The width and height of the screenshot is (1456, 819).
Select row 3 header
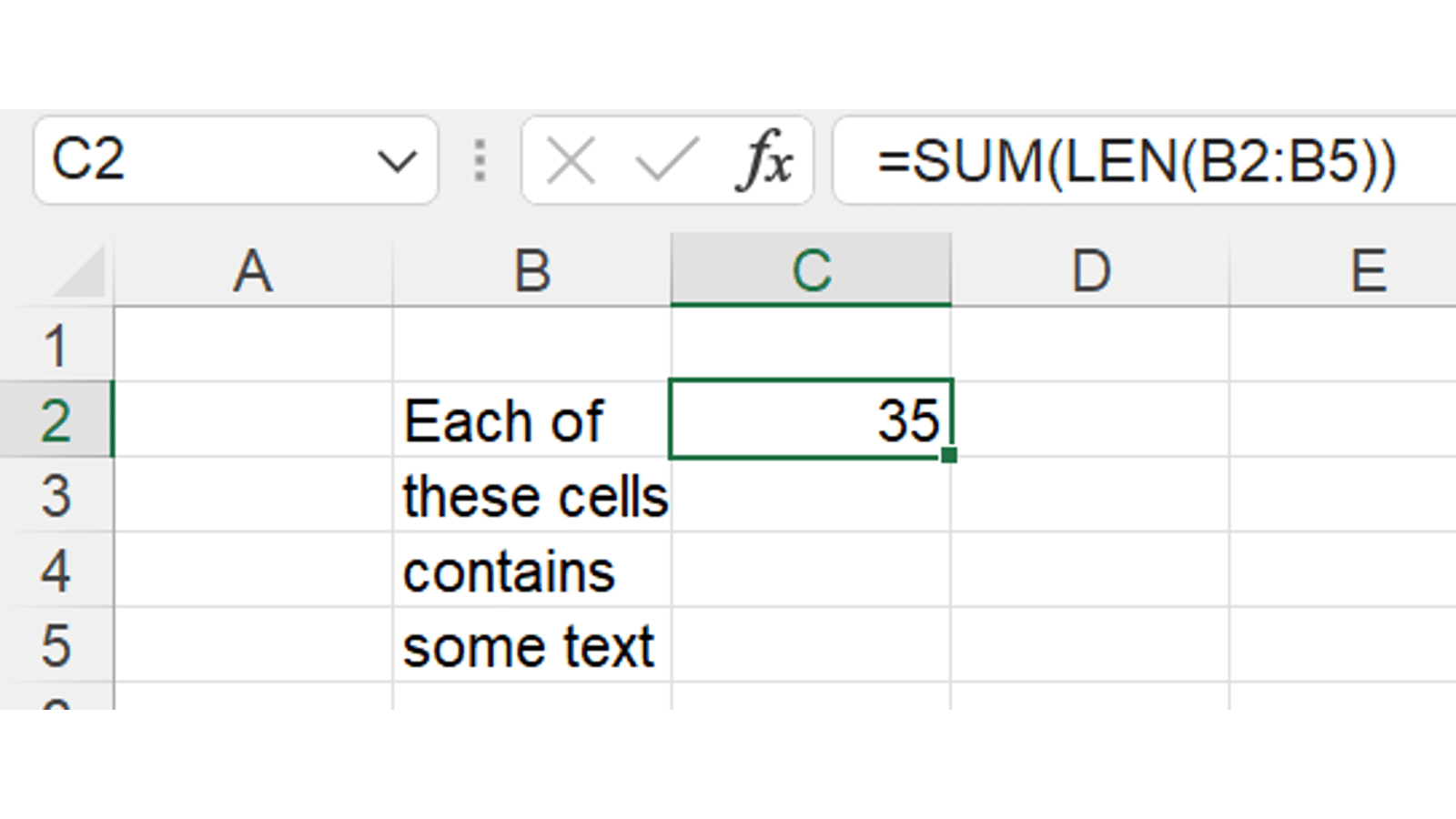coord(56,496)
